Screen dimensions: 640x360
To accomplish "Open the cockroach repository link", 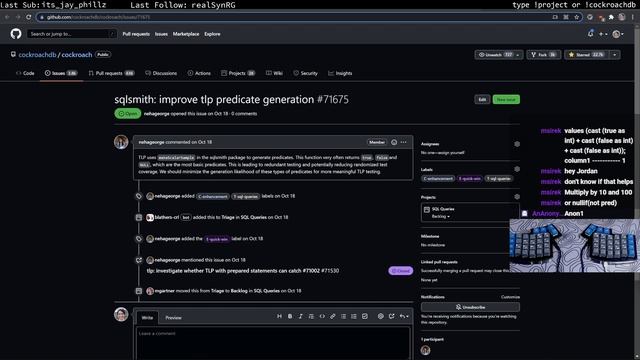I will click(77, 55).
